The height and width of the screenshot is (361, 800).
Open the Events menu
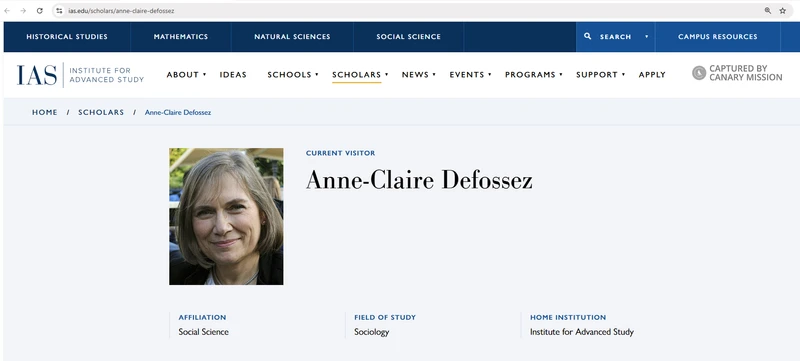(x=466, y=74)
